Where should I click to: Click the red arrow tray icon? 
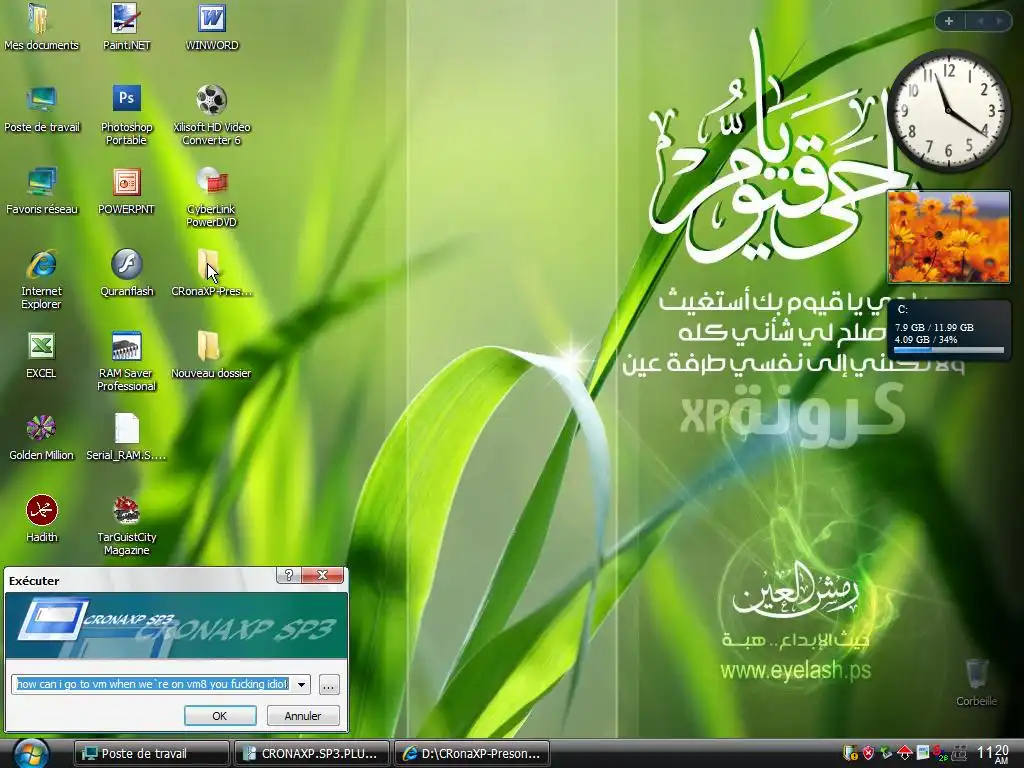[904, 754]
